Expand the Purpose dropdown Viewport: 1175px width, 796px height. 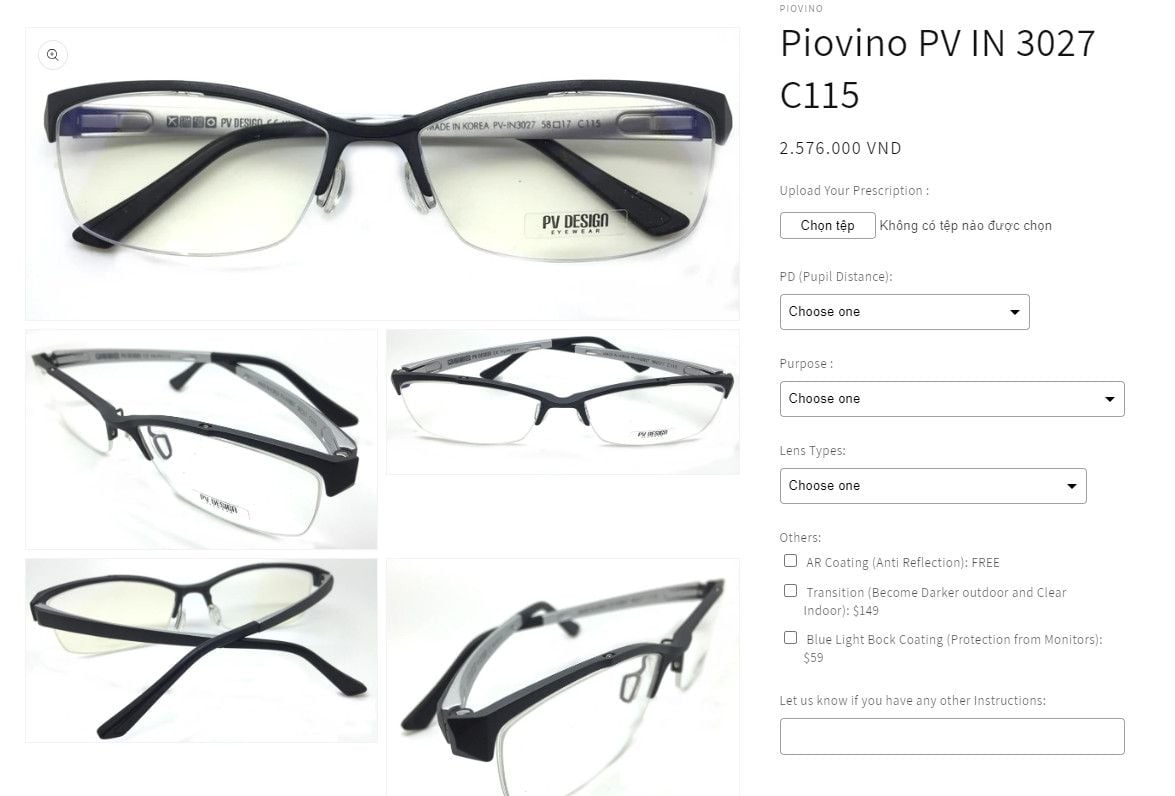tap(952, 399)
